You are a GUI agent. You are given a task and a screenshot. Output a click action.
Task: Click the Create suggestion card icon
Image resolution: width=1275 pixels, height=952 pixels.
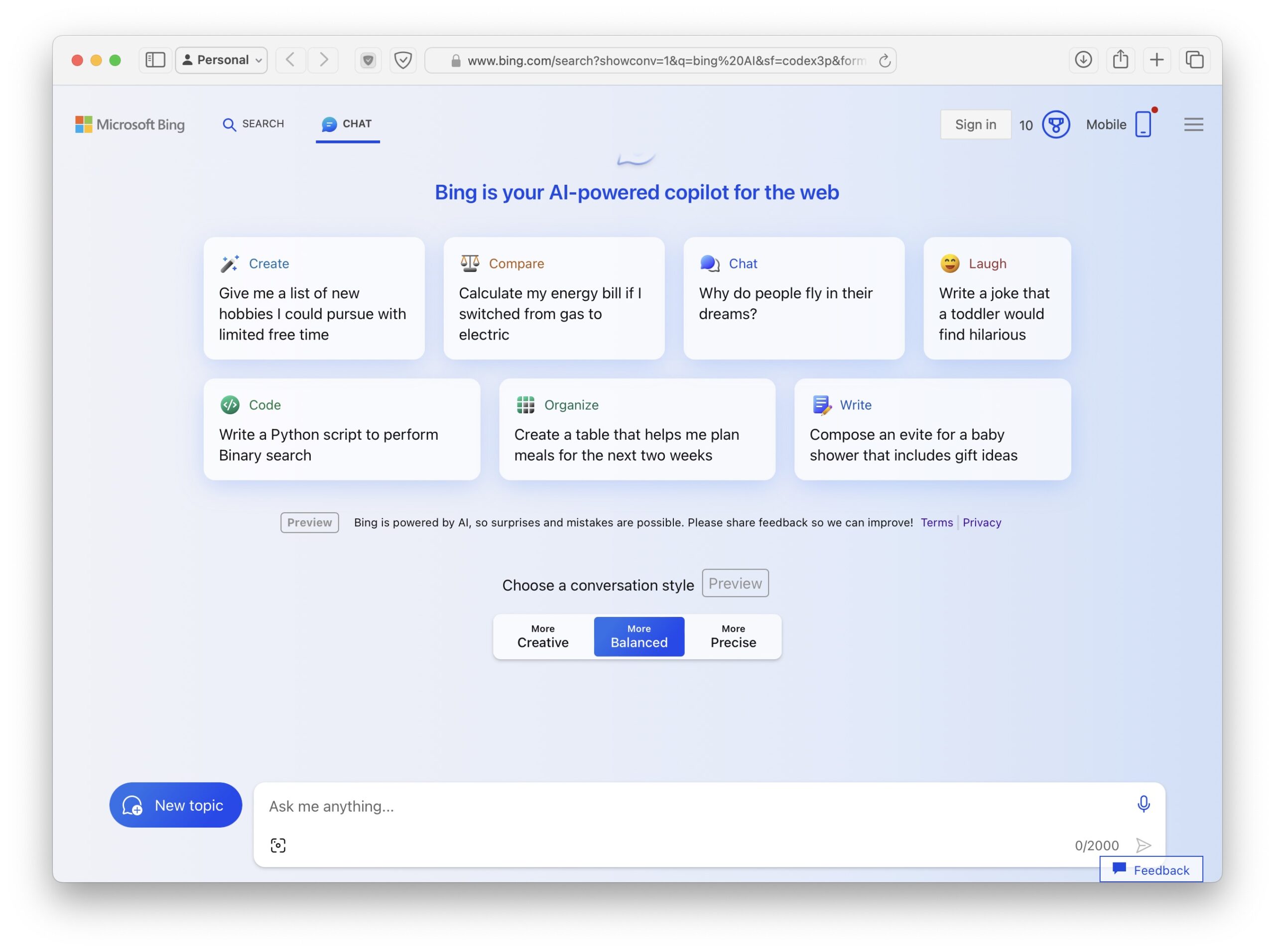(228, 263)
